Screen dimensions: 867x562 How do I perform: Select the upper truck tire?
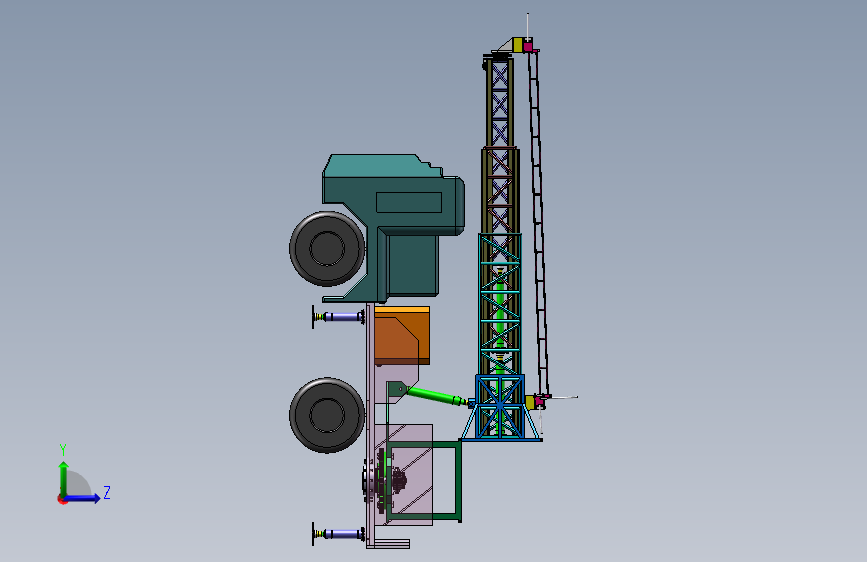point(327,248)
